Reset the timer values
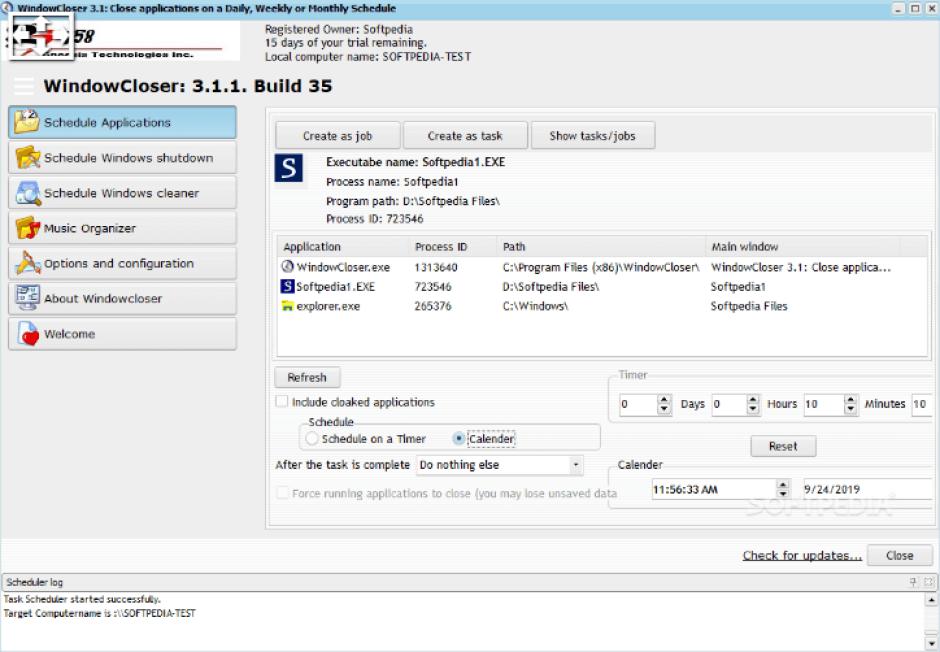Viewport: 940px width, 652px height. 783,446
